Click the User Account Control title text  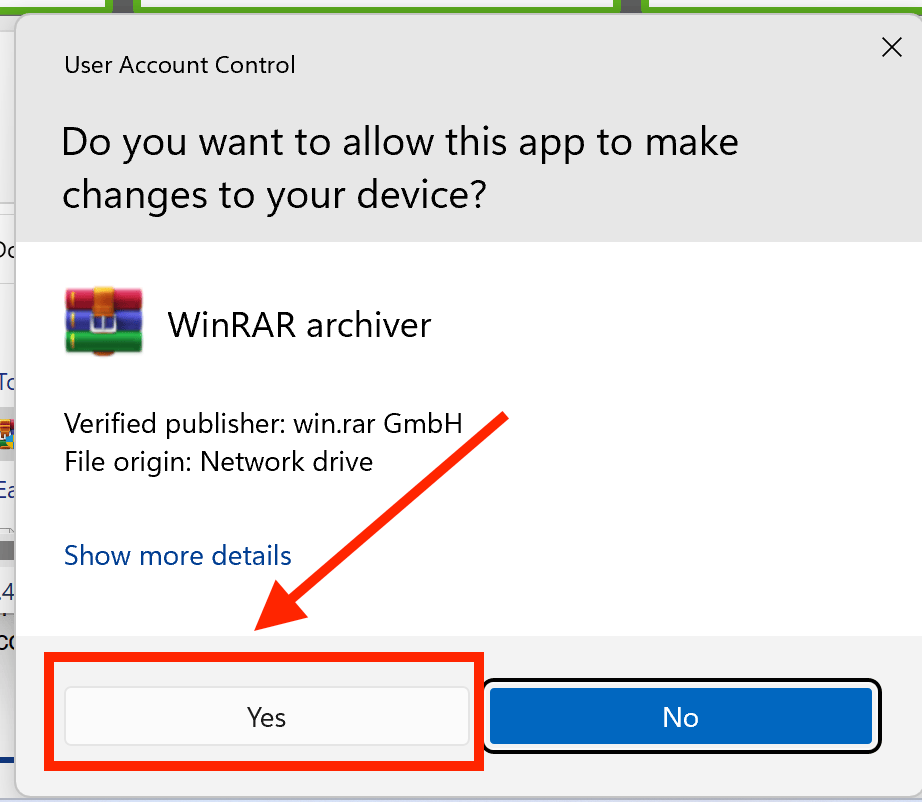tap(179, 65)
